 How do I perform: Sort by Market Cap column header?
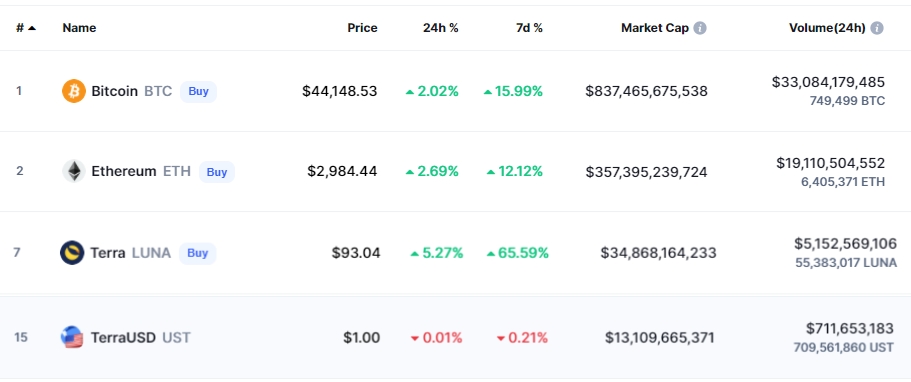point(655,28)
